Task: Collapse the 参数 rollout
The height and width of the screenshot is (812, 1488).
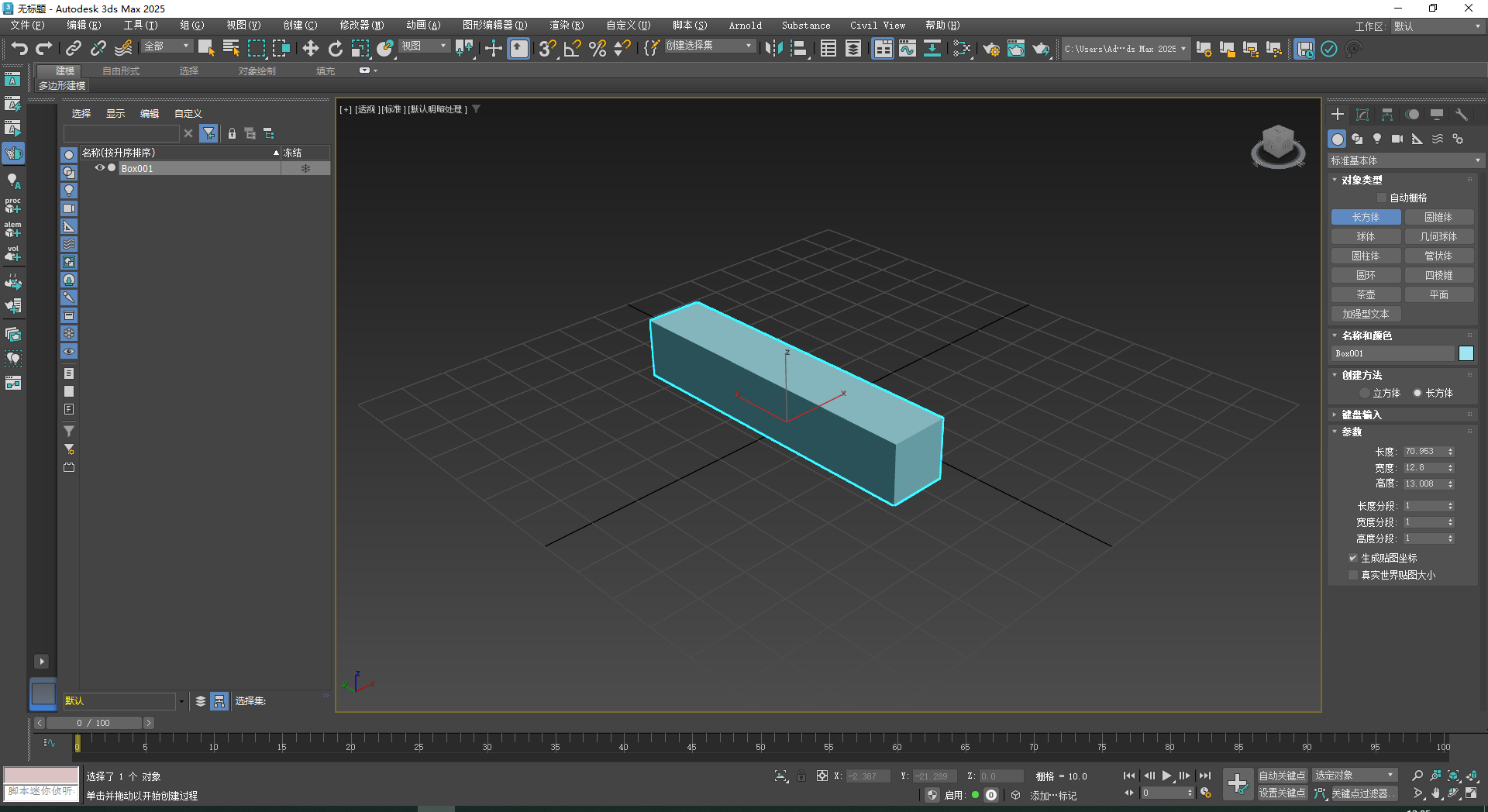Action: (x=1353, y=432)
